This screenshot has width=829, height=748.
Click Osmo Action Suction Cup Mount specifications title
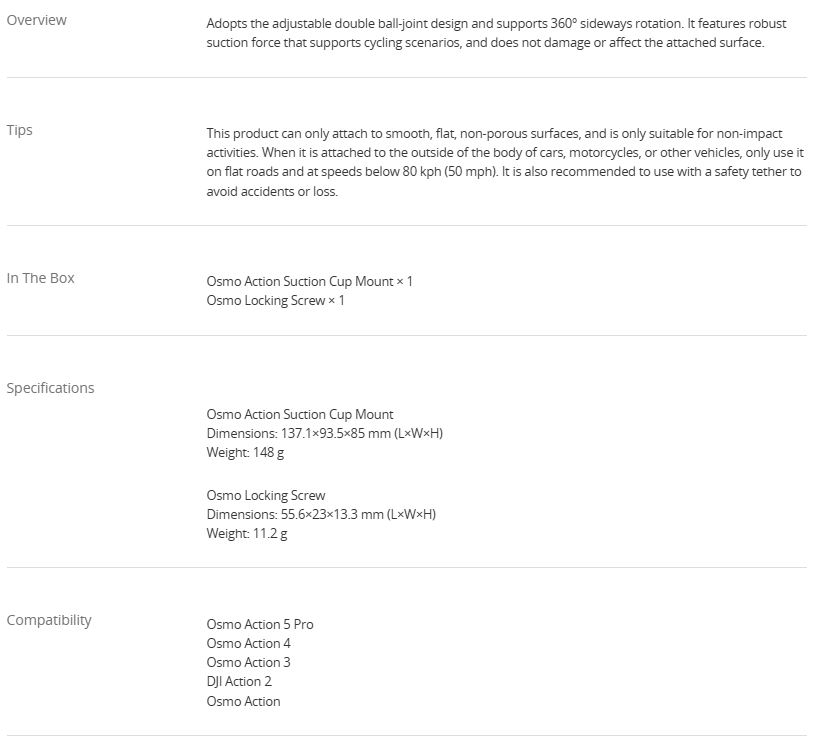coord(300,414)
